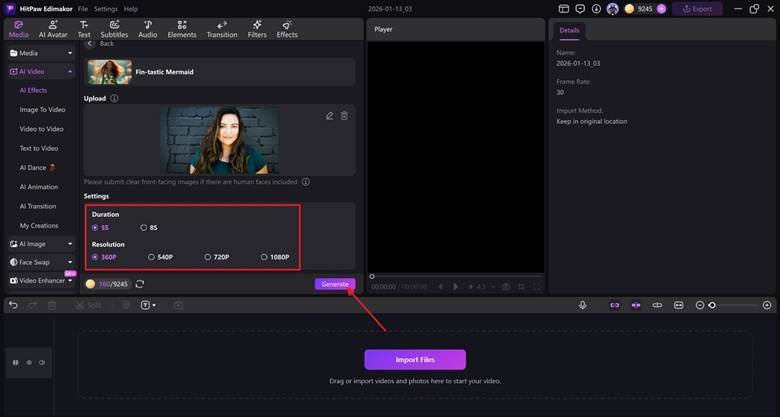This screenshot has width=780, height=417.
Task: Open the Help menu
Action: click(131, 9)
